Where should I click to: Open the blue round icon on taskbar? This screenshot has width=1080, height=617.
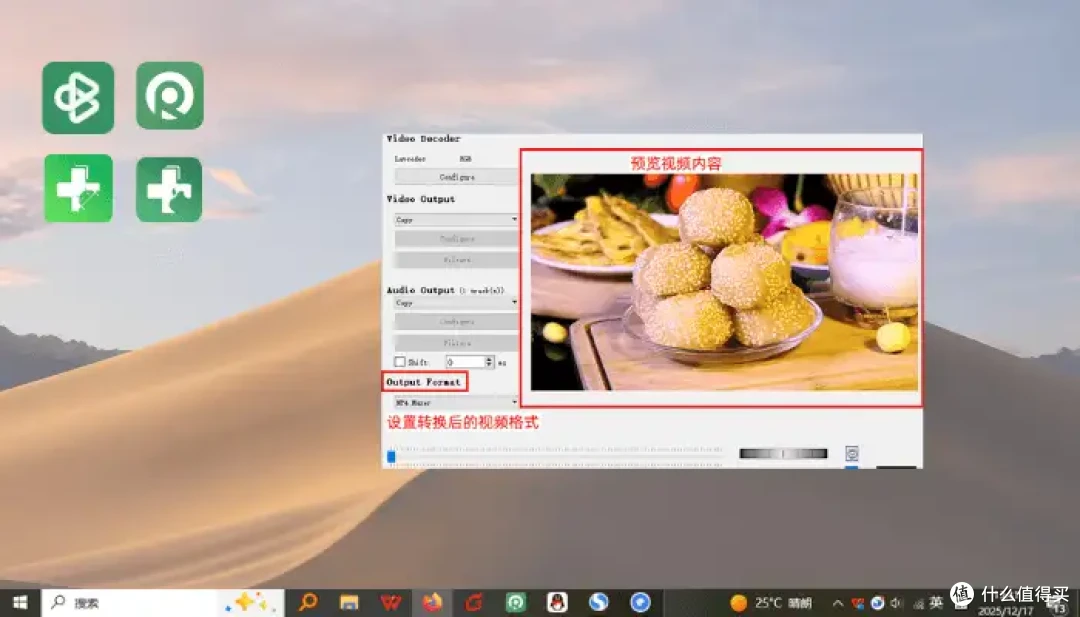pos(640,603)
